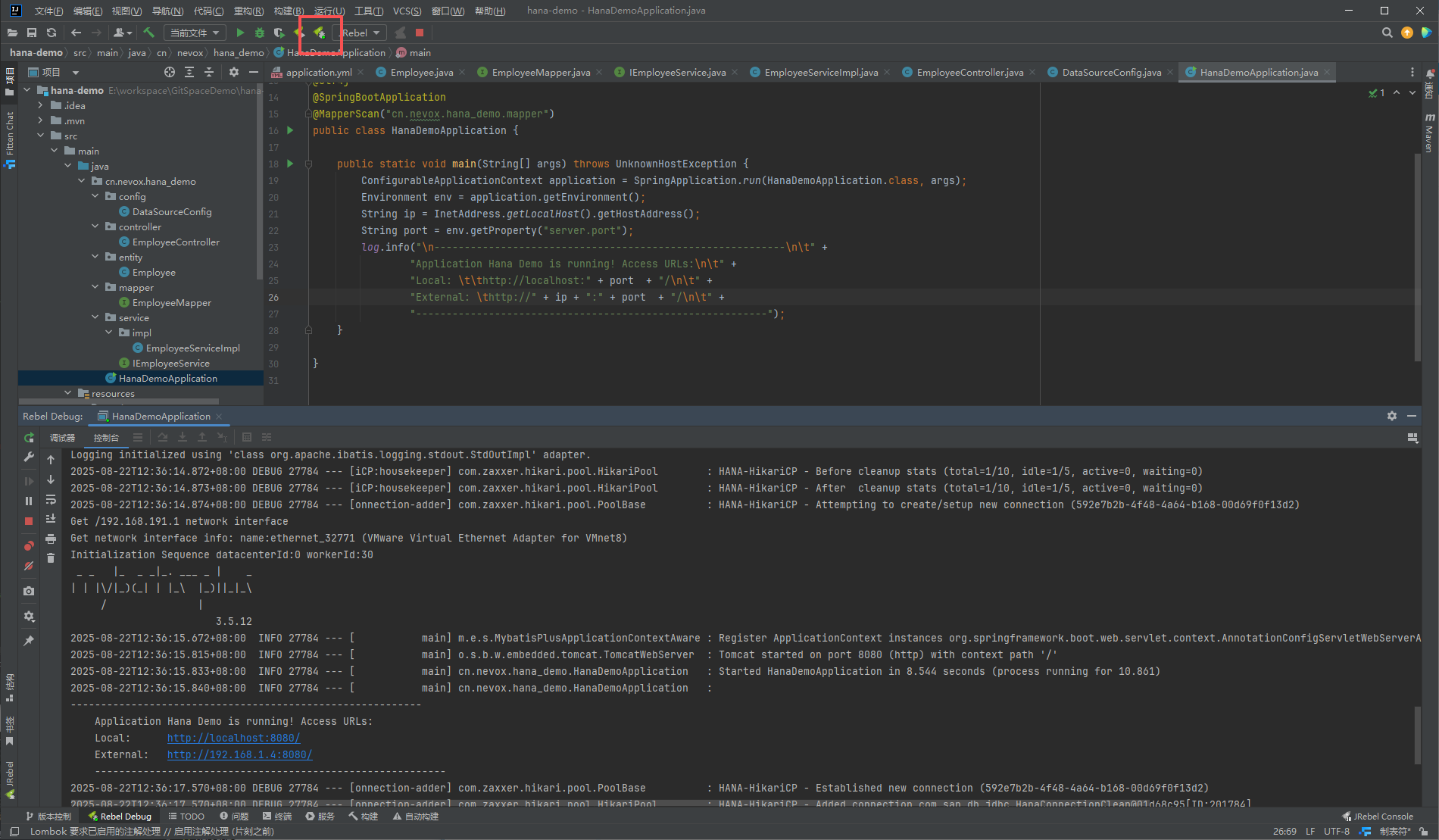This screenshot has height=840, width=1439.
Task: Click the Scroll to End console icon
Action: click(x=51, y=519)
